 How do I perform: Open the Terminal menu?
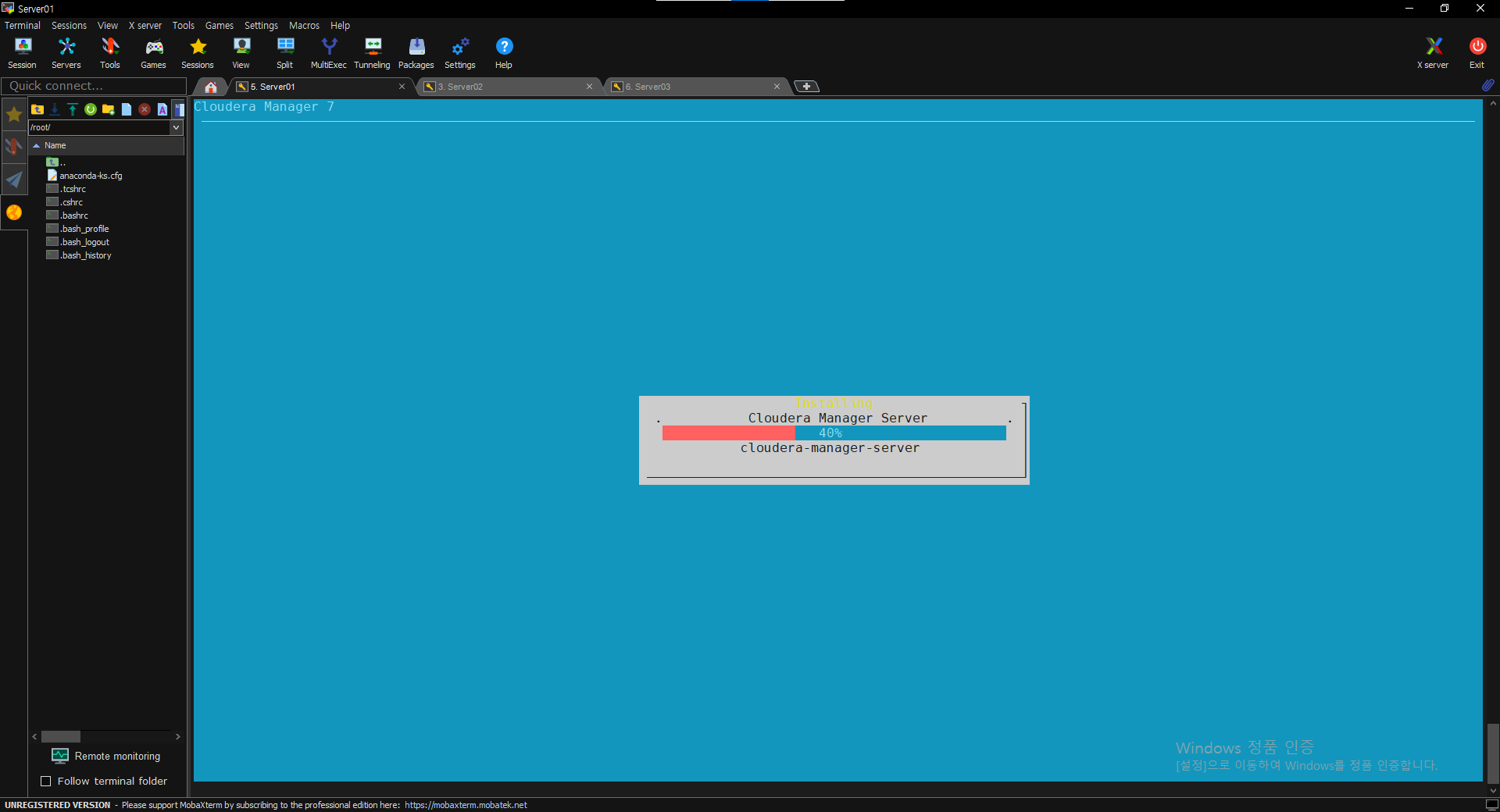(23, 26)
